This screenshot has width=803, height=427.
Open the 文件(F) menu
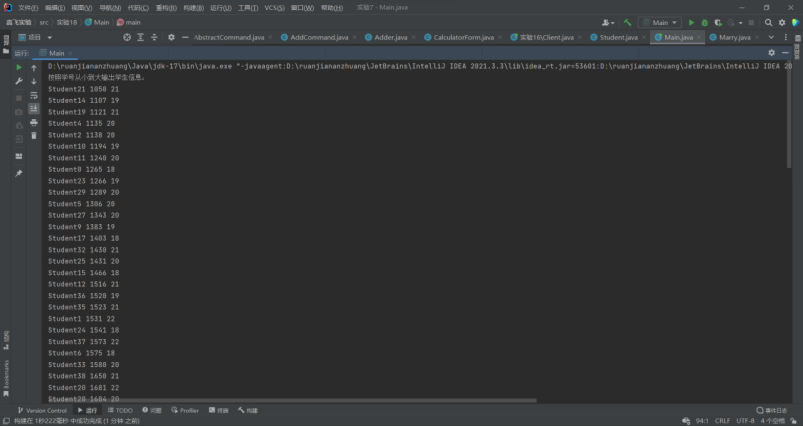click(x=28, y=8)
